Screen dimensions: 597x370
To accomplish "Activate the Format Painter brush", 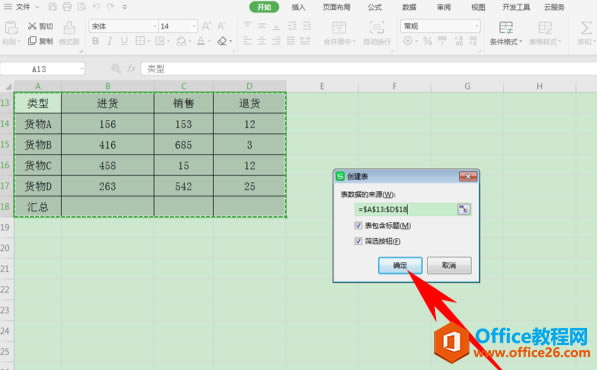I will (x=69, y=28).
